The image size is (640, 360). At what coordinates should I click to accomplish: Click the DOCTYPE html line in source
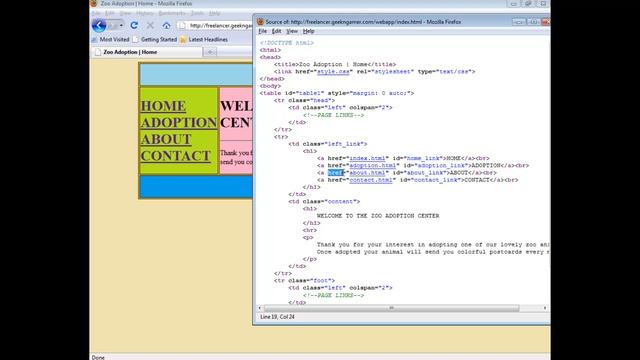[x=287, y=43]
